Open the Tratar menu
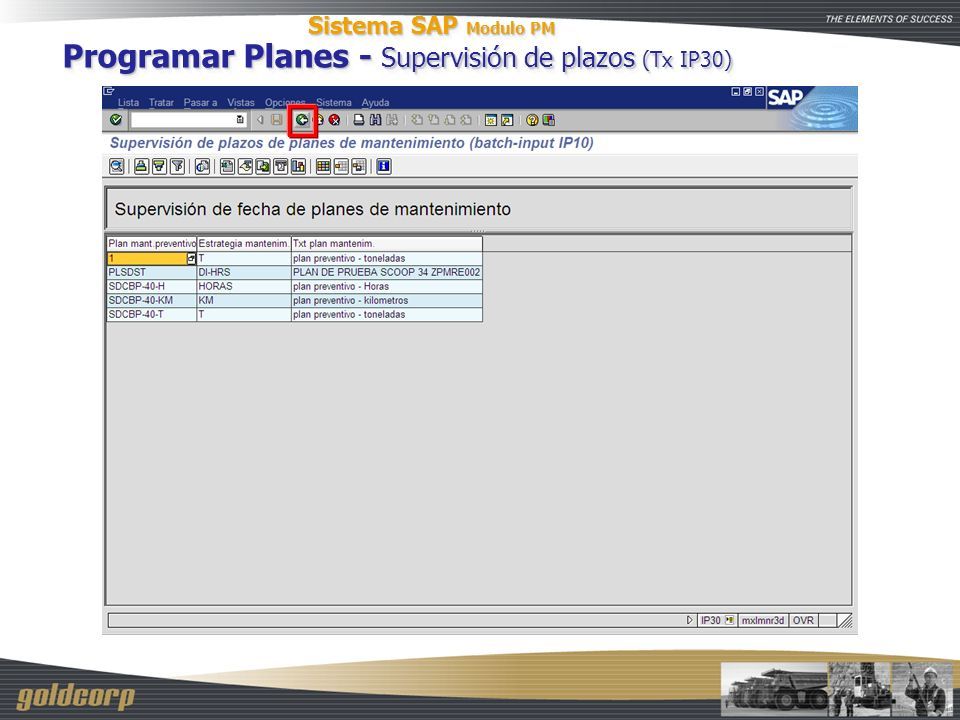 pyautogui.click(x=161, y=102)
